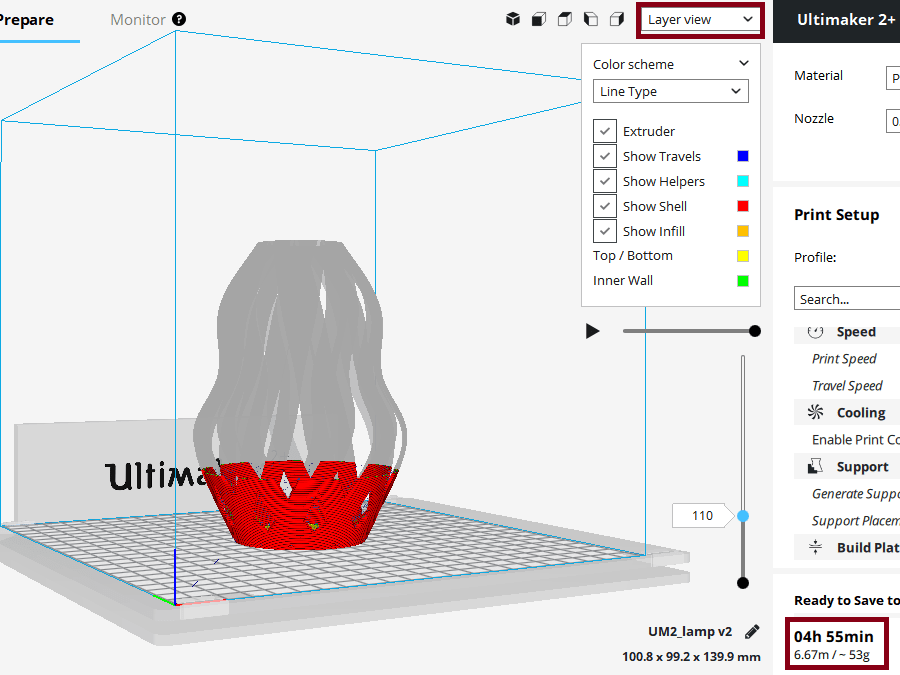Click the Profile label
Image resolution: width=900 pixels, height=675 pixels.
click(x=815, y=257)
